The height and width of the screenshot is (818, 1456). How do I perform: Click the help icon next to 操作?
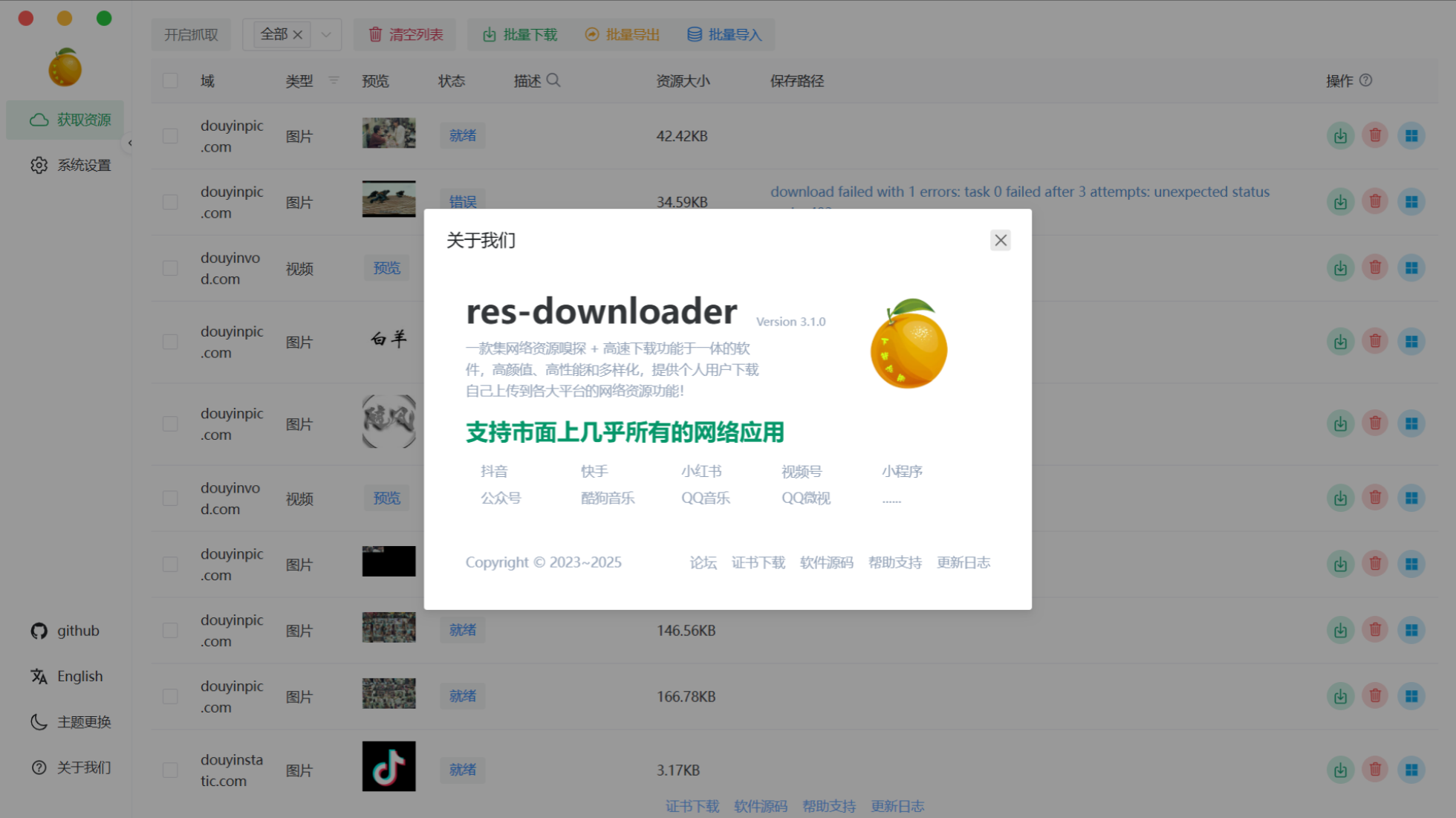pos(1365,79)
